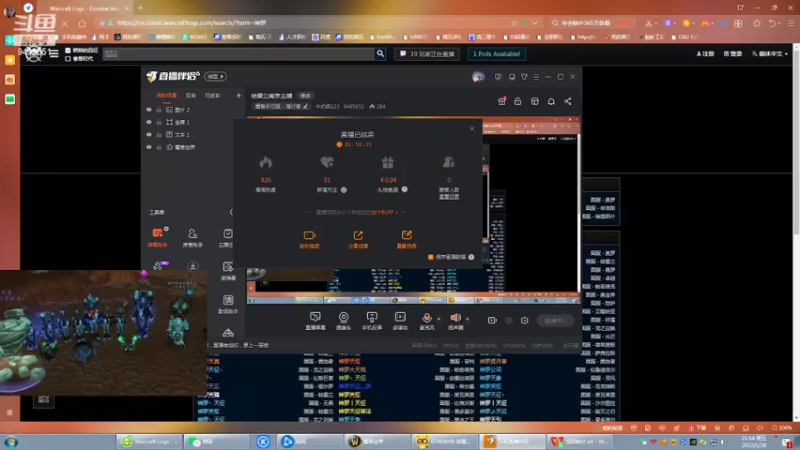Open the 简体中文 language dropdown
Viewport: 800px width, 450px height.
(x=770, y=54)
